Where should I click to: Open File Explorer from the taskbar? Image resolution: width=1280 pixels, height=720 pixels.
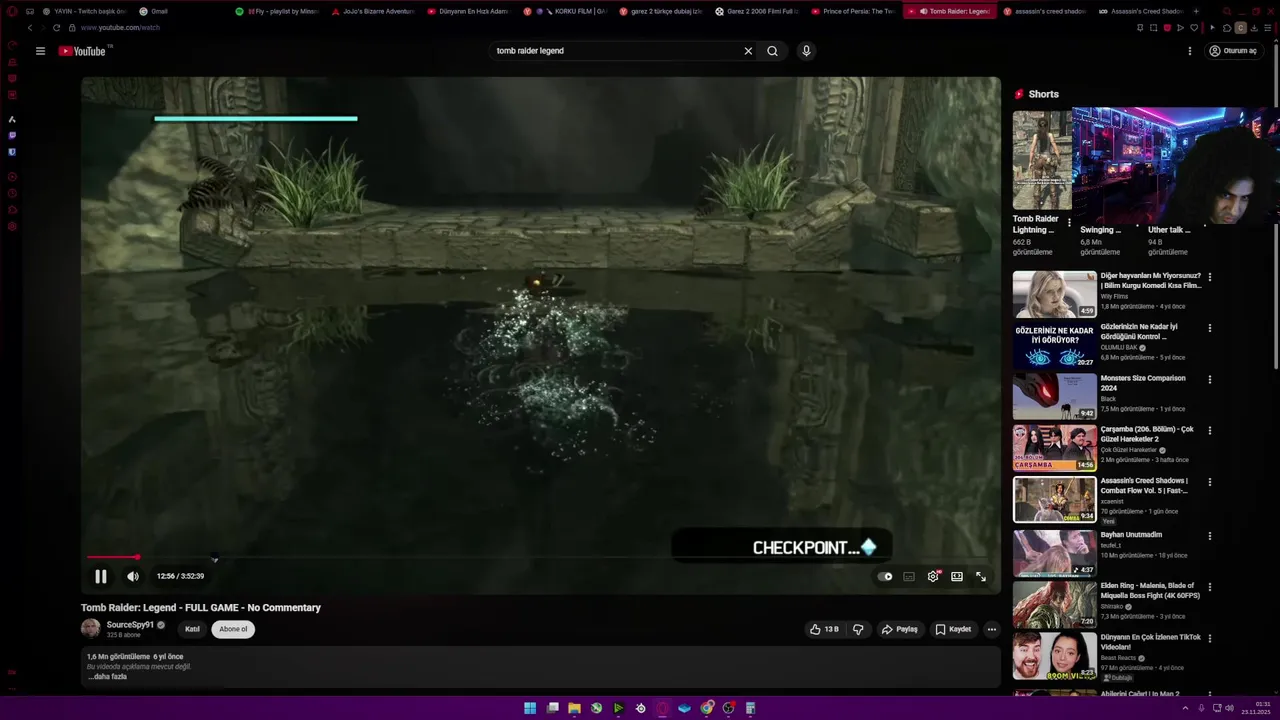click(574, 708)
